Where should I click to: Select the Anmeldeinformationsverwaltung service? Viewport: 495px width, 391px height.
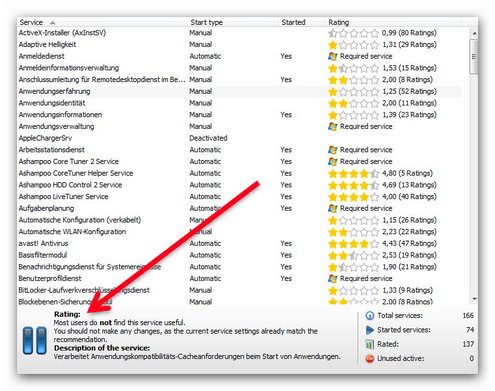(69, 68)
